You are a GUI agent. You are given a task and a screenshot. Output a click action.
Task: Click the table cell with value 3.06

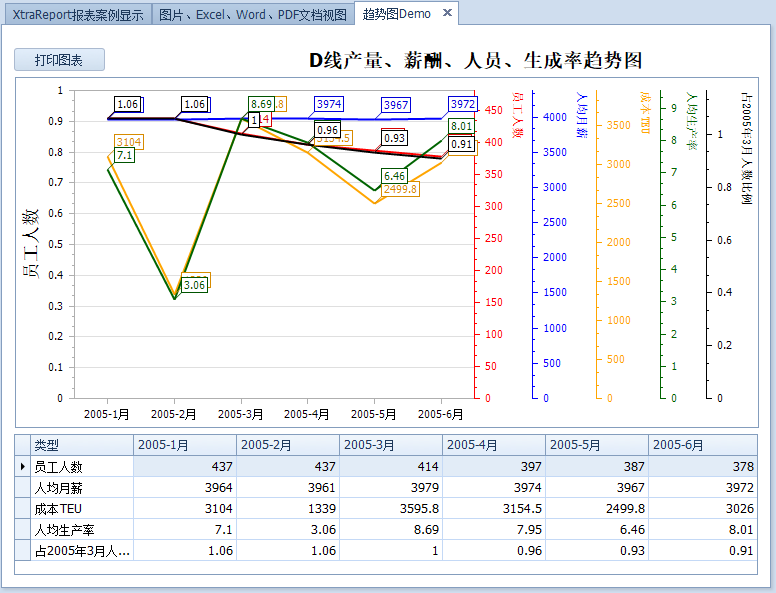288,530
